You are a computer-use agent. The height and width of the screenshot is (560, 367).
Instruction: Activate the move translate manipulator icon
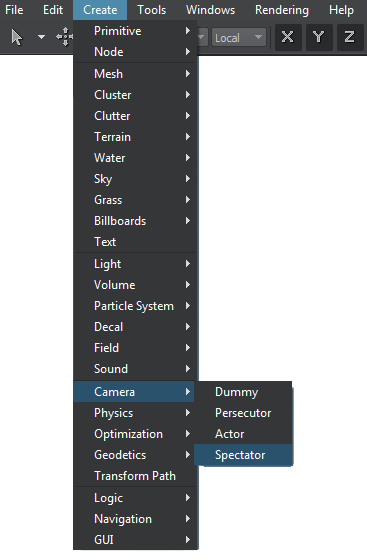(65, 37)
